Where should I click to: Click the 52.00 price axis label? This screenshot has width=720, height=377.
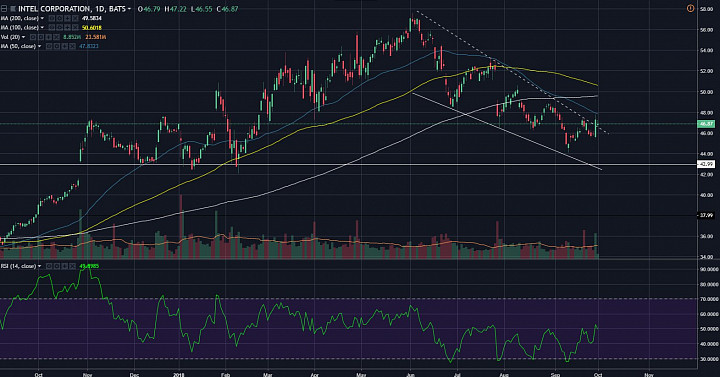point(706,71)
